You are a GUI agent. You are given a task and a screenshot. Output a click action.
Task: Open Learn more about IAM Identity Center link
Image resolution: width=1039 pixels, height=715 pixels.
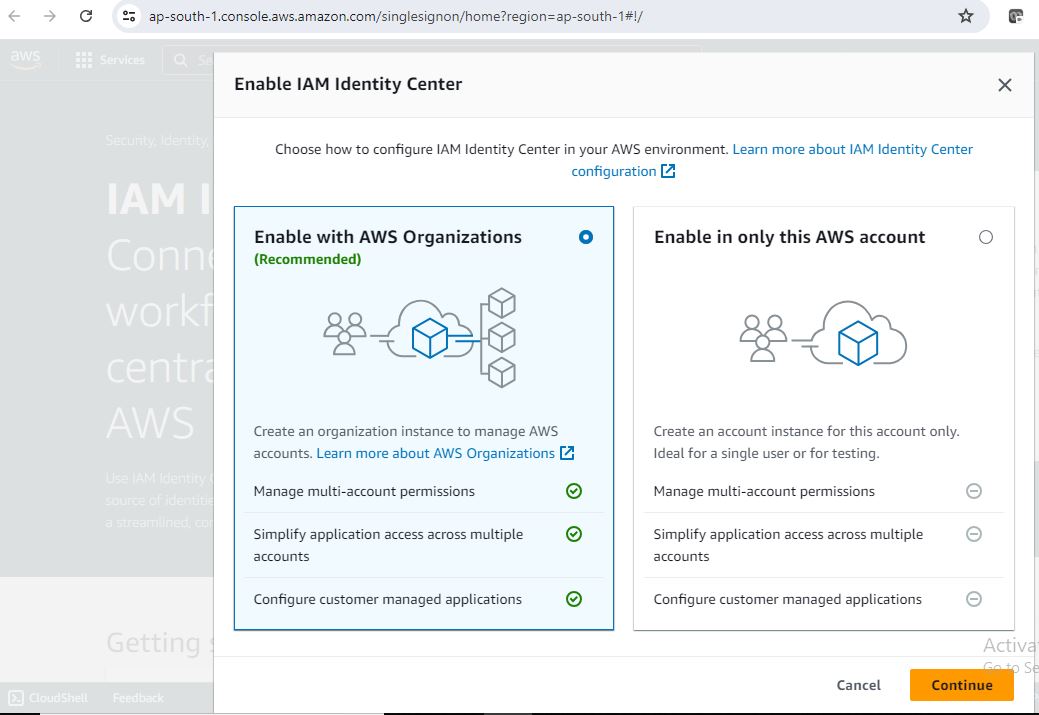852,149
